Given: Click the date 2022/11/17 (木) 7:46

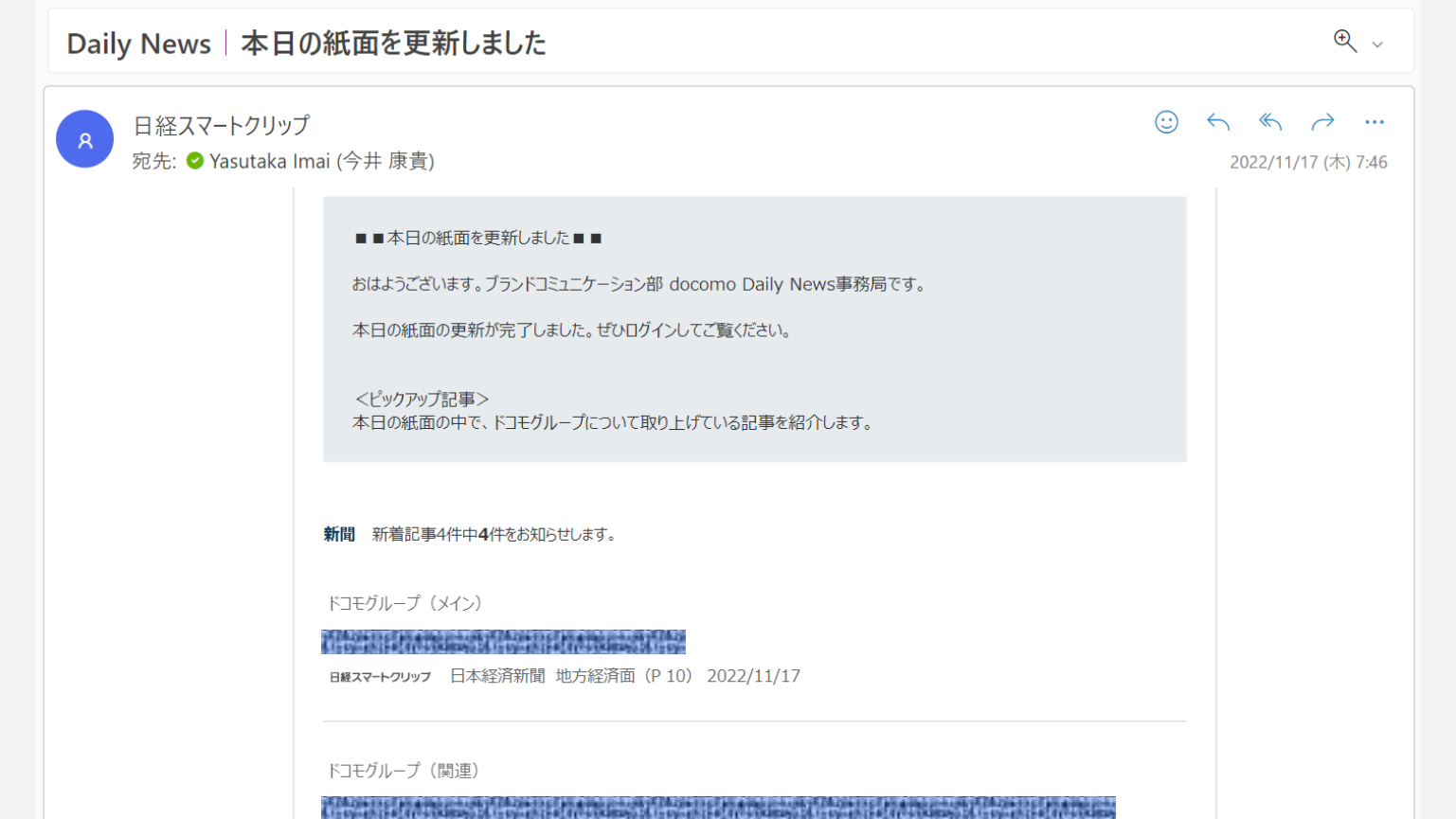Looking at the screenshot, I should coord(1308,162).
